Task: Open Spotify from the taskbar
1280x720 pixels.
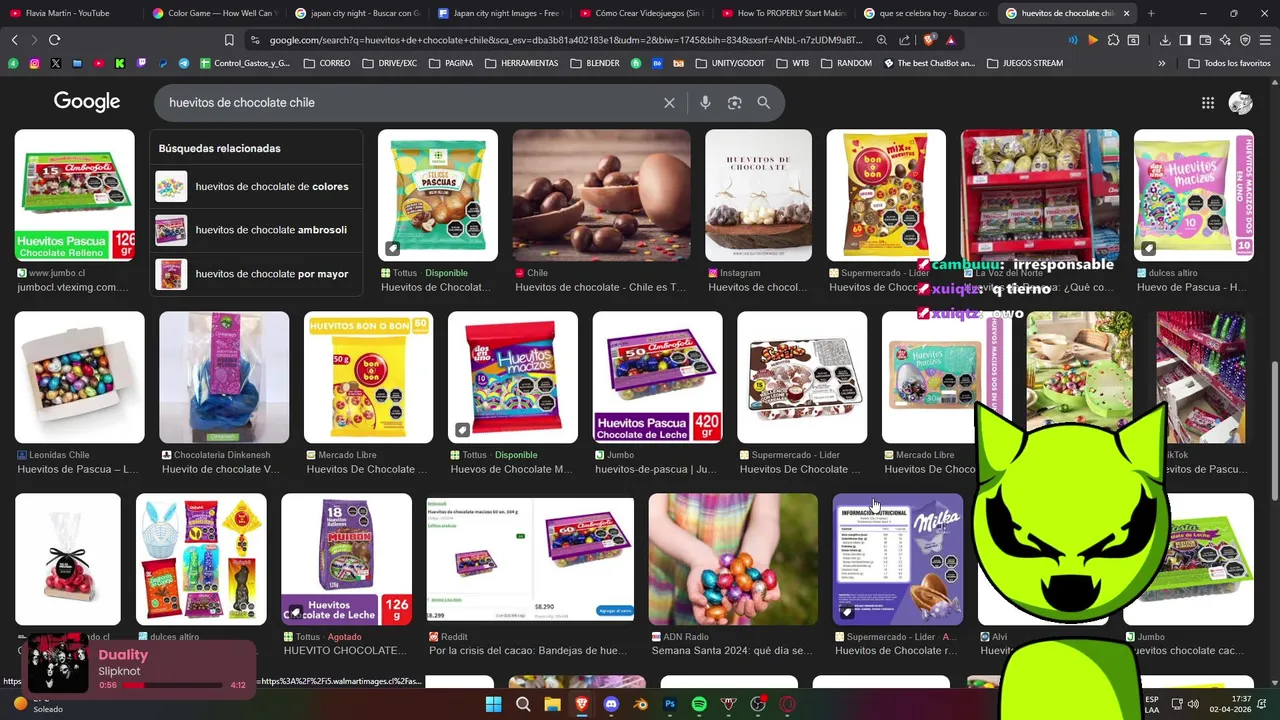Action: click(x=699, y=704)
